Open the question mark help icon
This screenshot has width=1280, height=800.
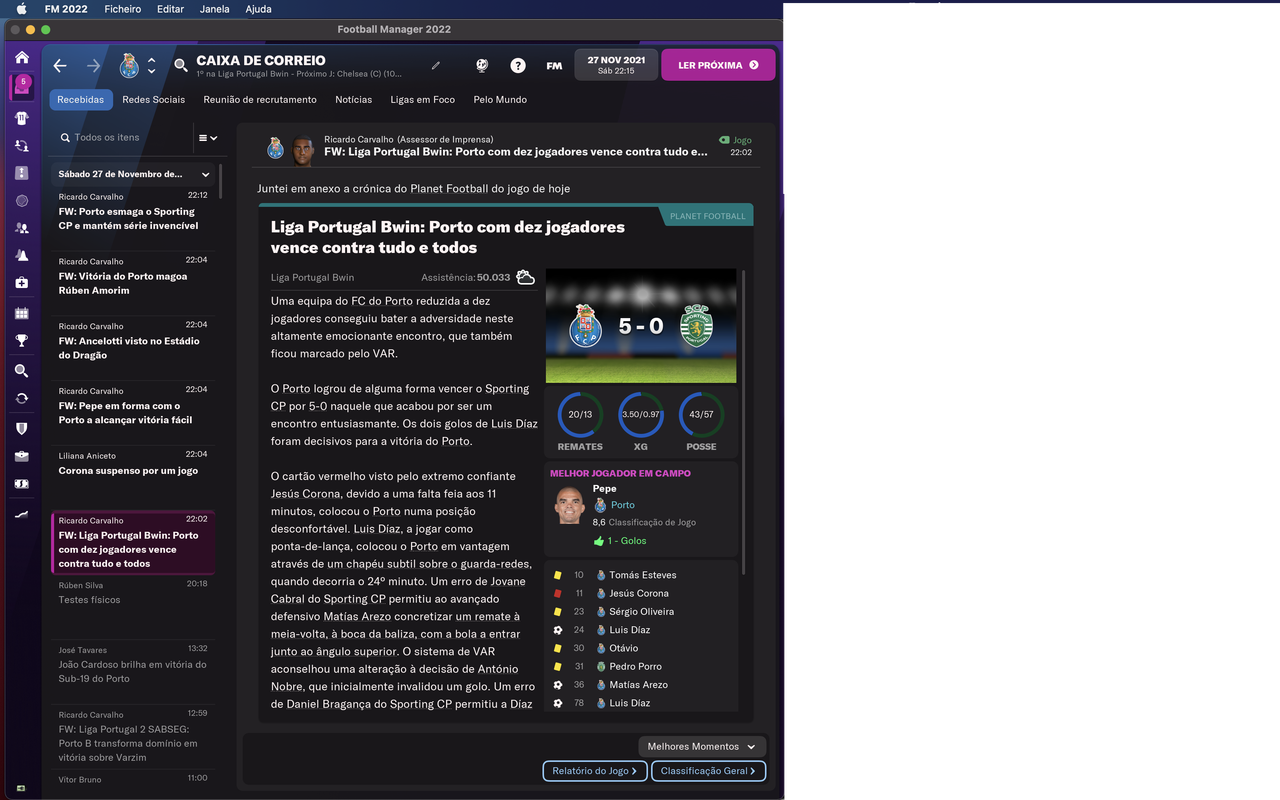(x=518, y=66)
